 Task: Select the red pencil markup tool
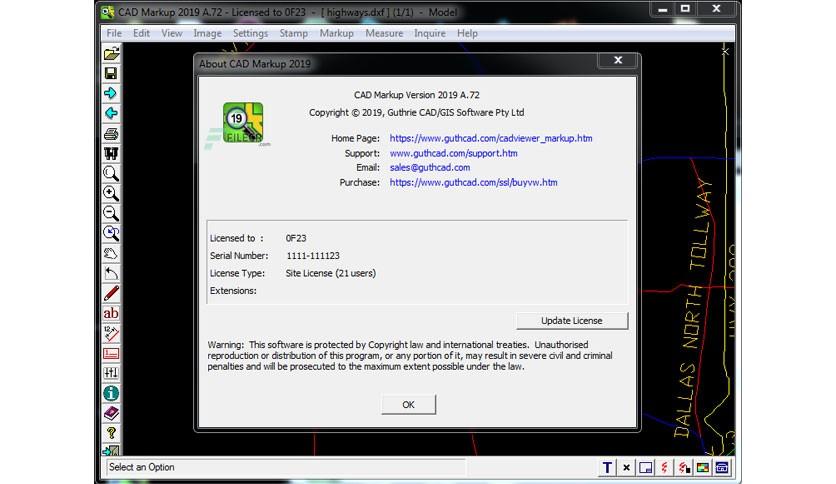(x=111, y=293)
